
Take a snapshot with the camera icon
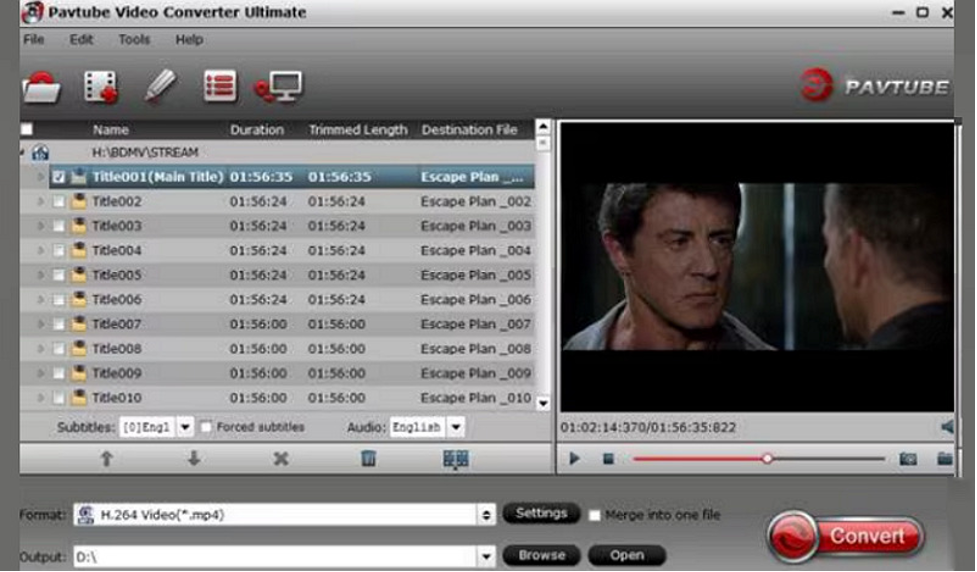coord(907,459)
